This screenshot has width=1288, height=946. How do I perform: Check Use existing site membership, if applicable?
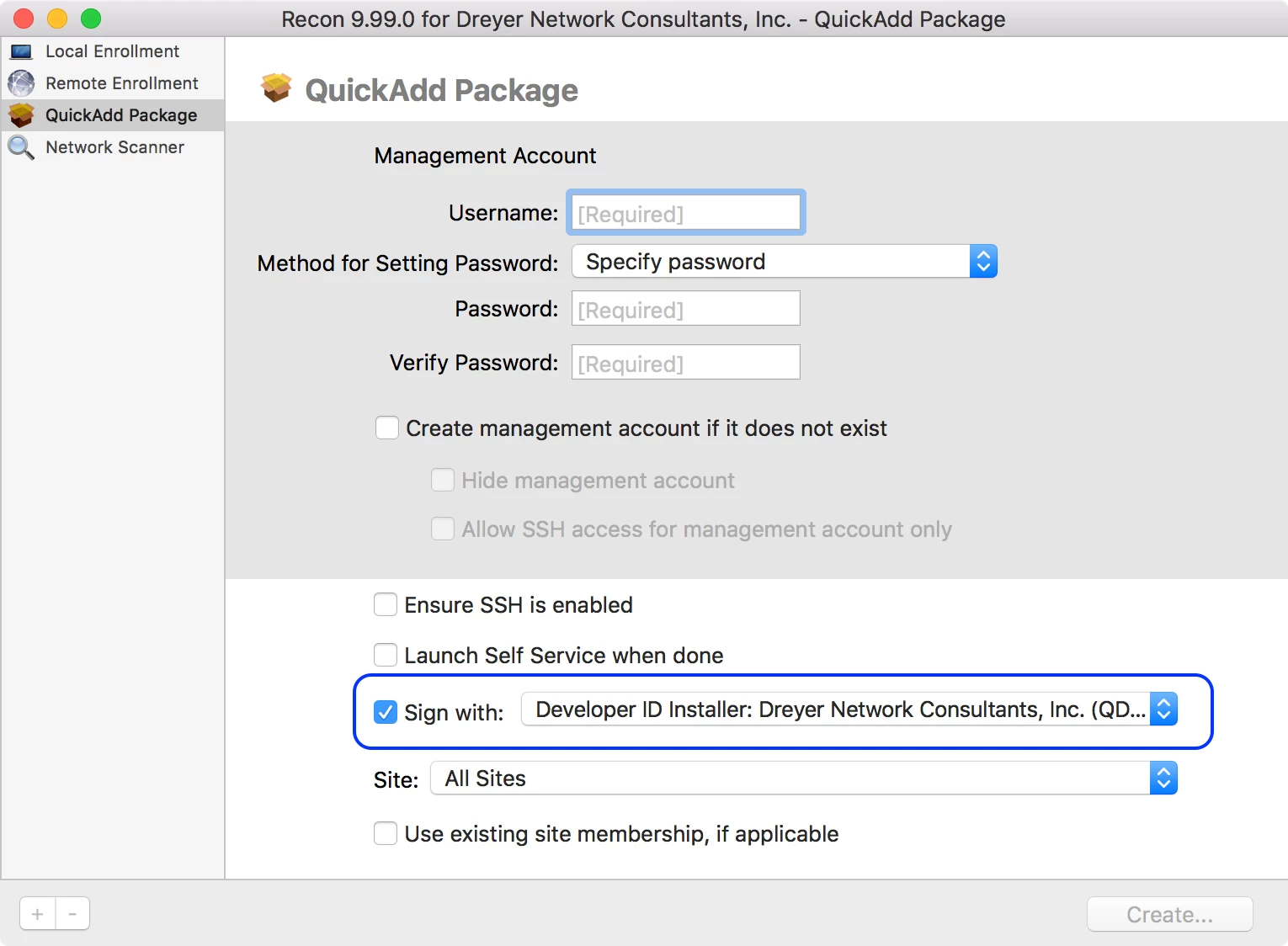coord(386,833)
